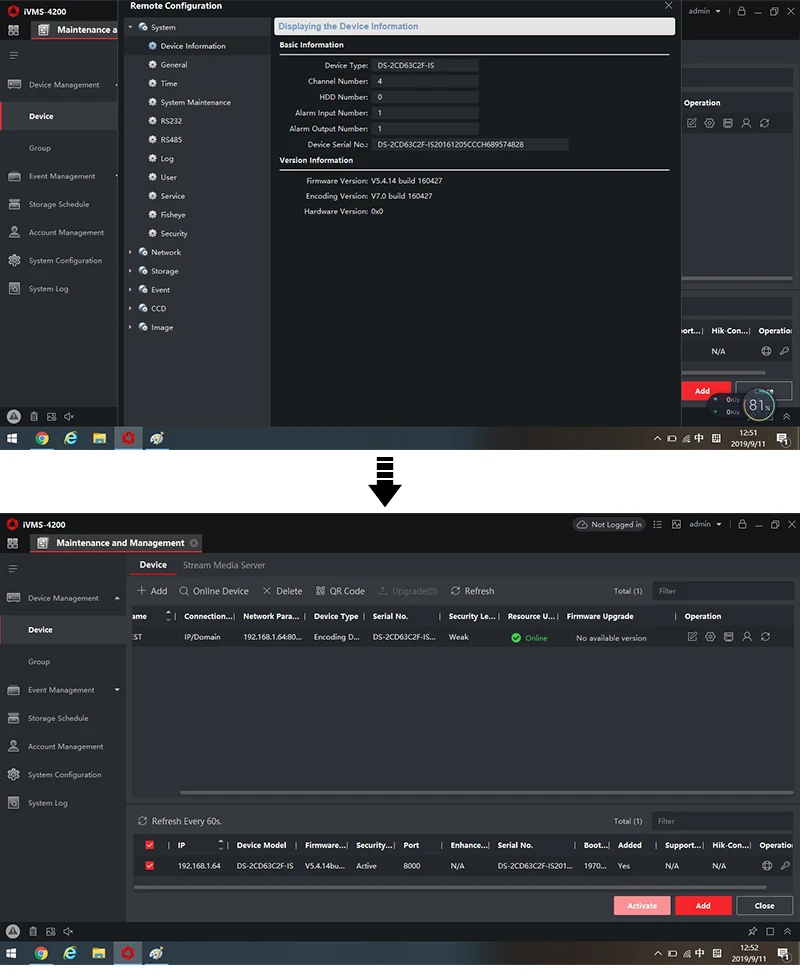800x976 pixels.
Task: Click the Filter field in the Refresh Every 60s row
Action: pyautogui.click(x=722, y=821)
